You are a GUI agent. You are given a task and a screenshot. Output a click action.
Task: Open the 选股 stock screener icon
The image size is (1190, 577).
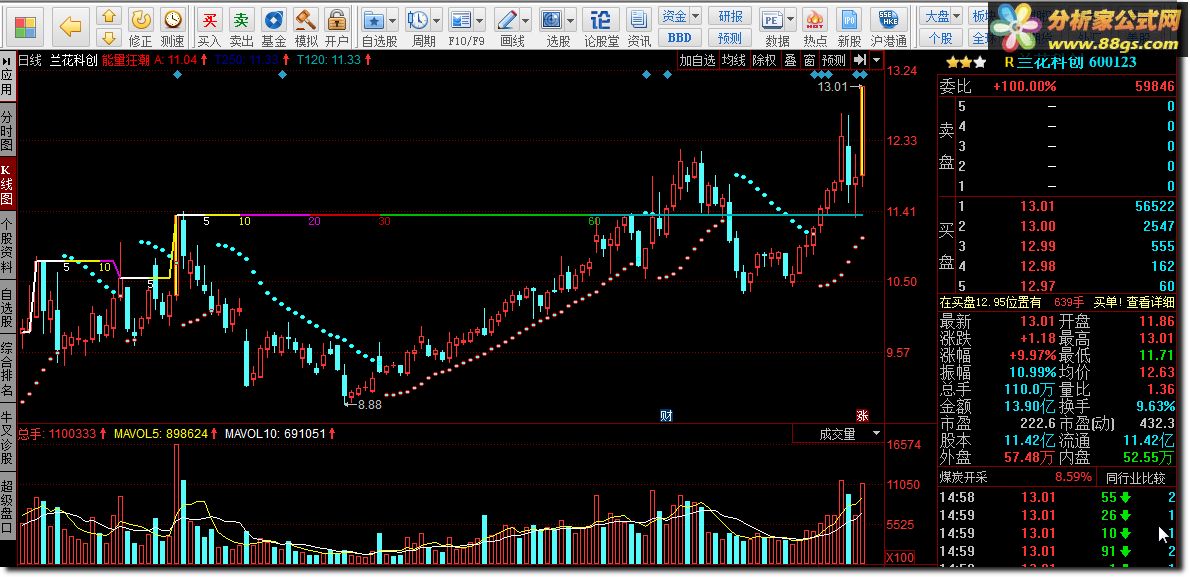coord(553,20)
